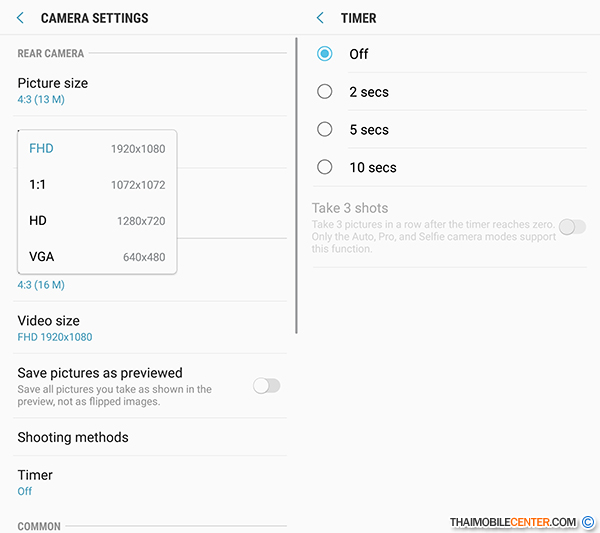Tap the Take 3 shots description text
This screenshot has height=533, width=600.
pyautogui.click(x=433, y=236)
